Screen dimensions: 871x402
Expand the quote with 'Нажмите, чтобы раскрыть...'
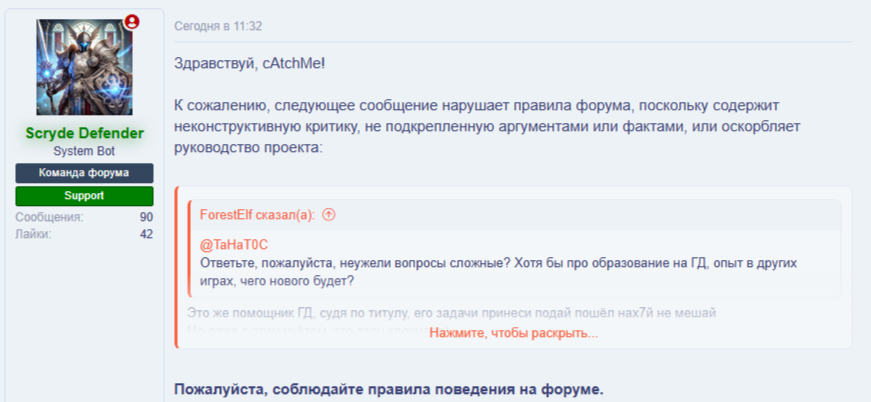pyautogui.click(x=513, y=333)
